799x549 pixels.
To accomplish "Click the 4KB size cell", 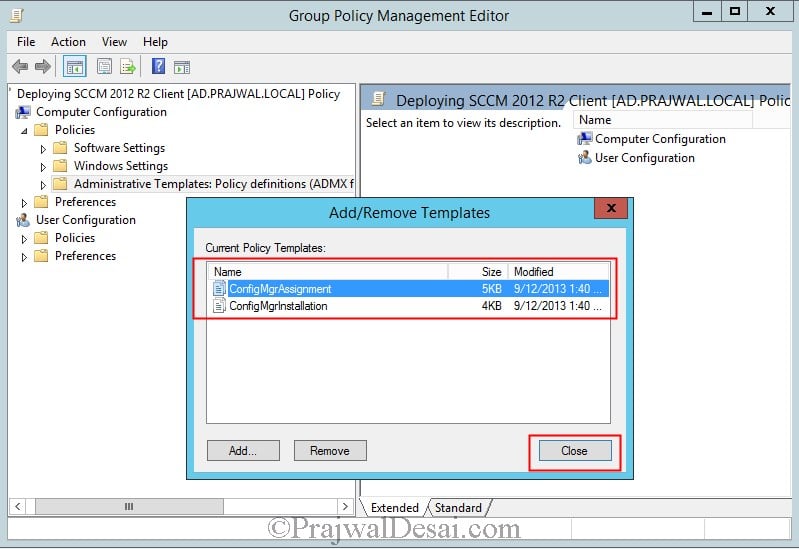I will pos(491,306).
